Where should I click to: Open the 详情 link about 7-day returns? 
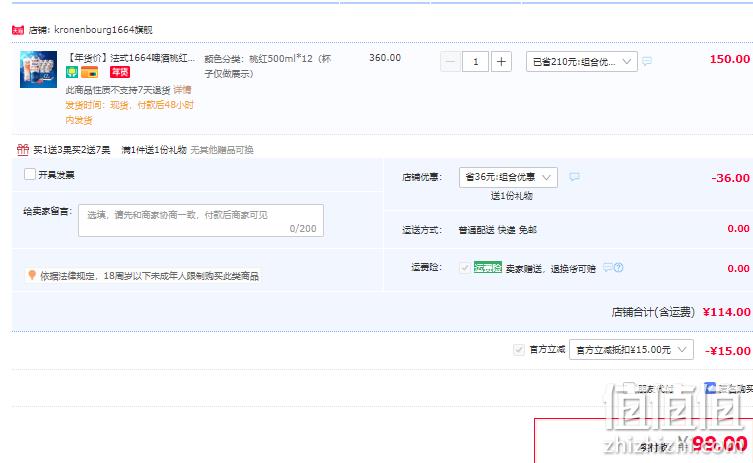click(182, 90)
